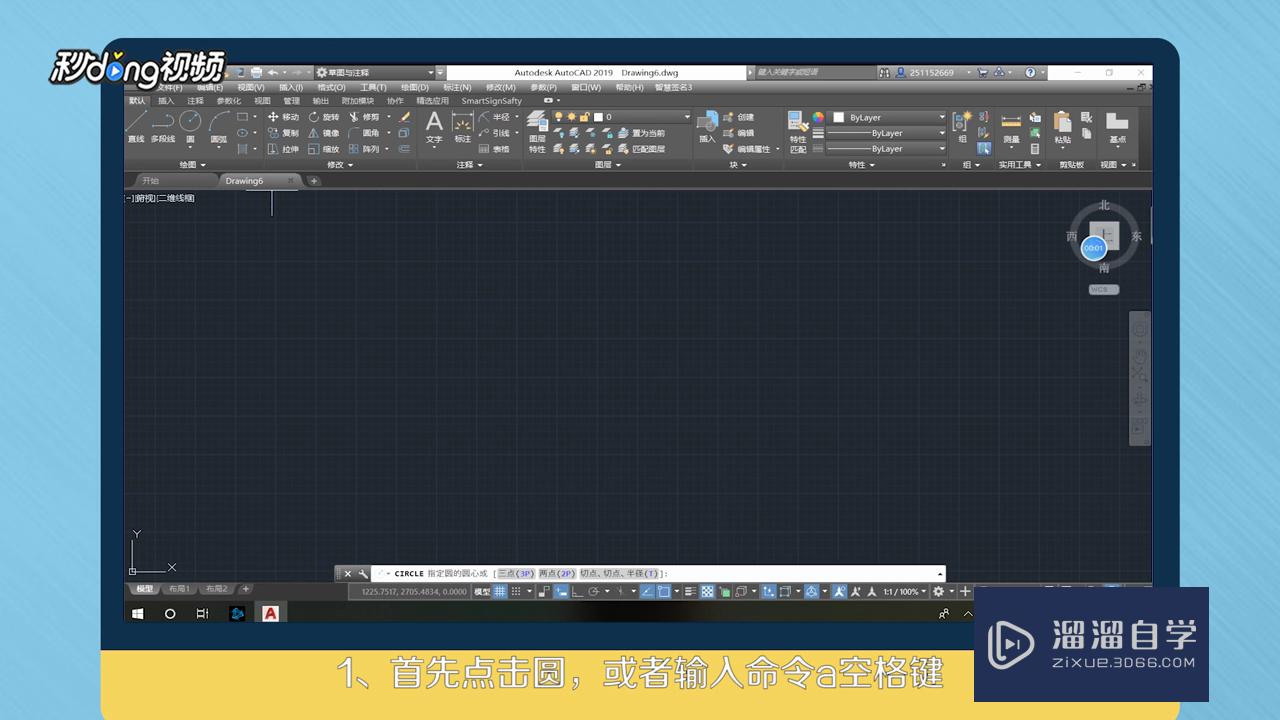Toggle ortho mode in status bar
The image size is (1280, 720).
point(578,592)
